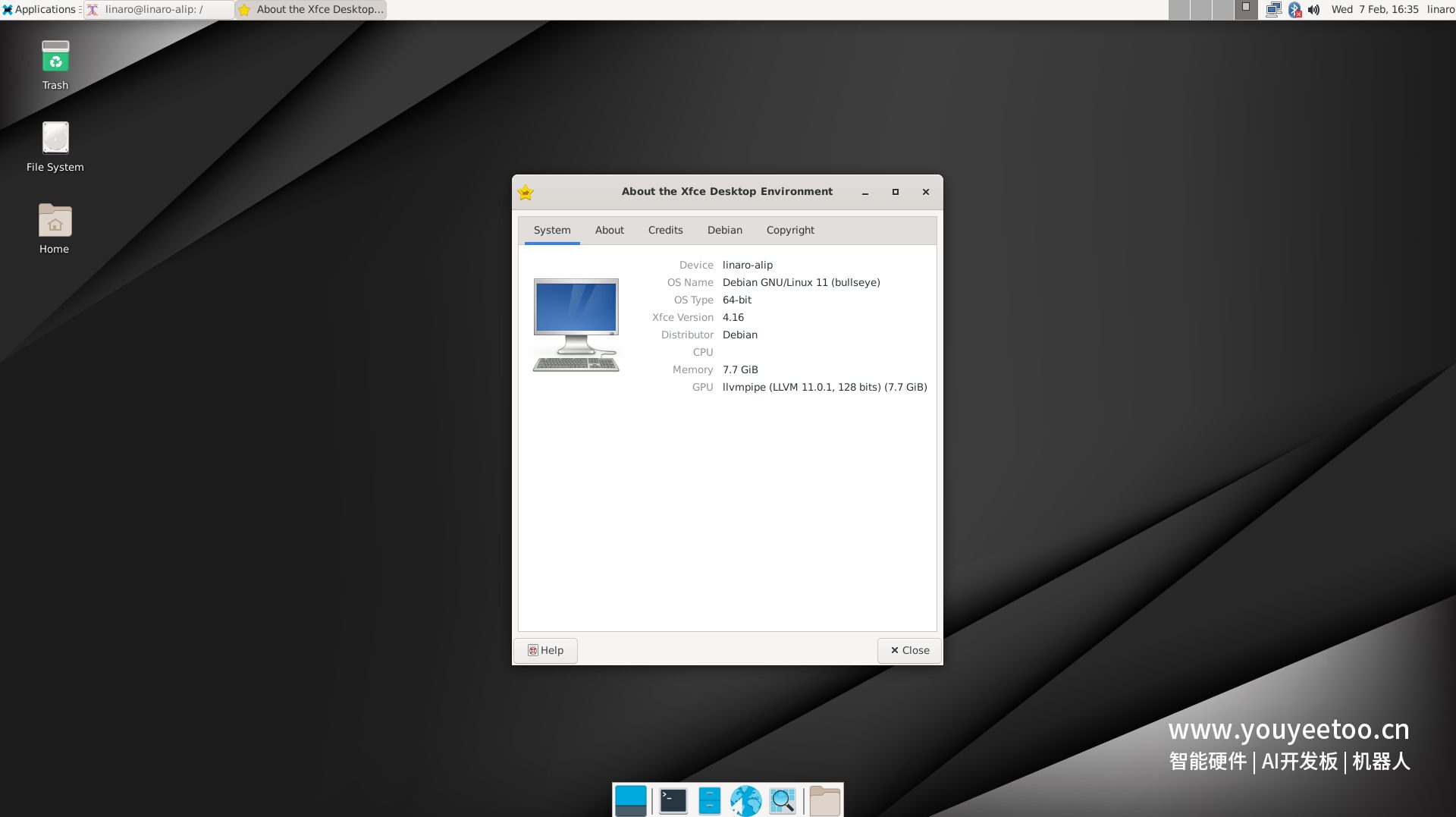Launch the web browser globe icon
Viewport: 1456px width, 817px height.
point(745,800)
